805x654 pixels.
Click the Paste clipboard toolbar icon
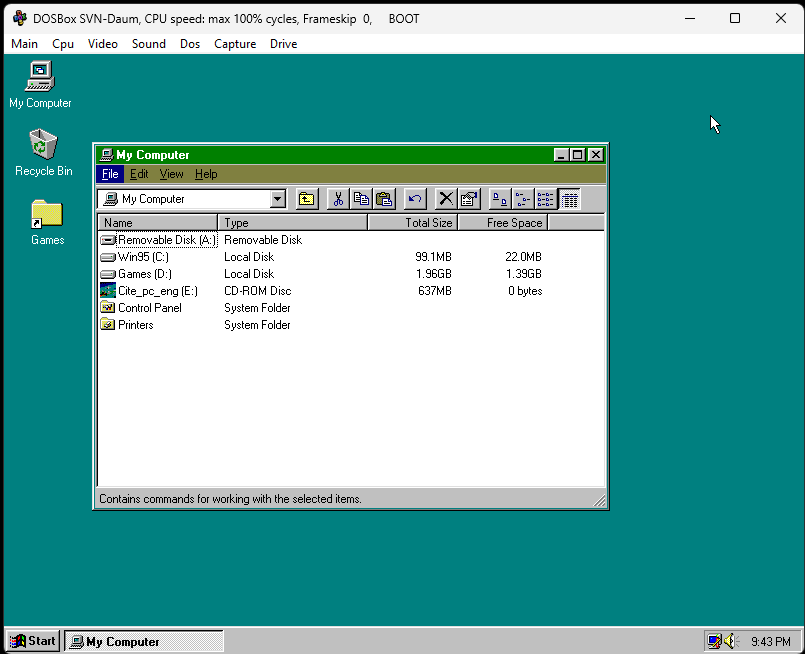[384, 199]
